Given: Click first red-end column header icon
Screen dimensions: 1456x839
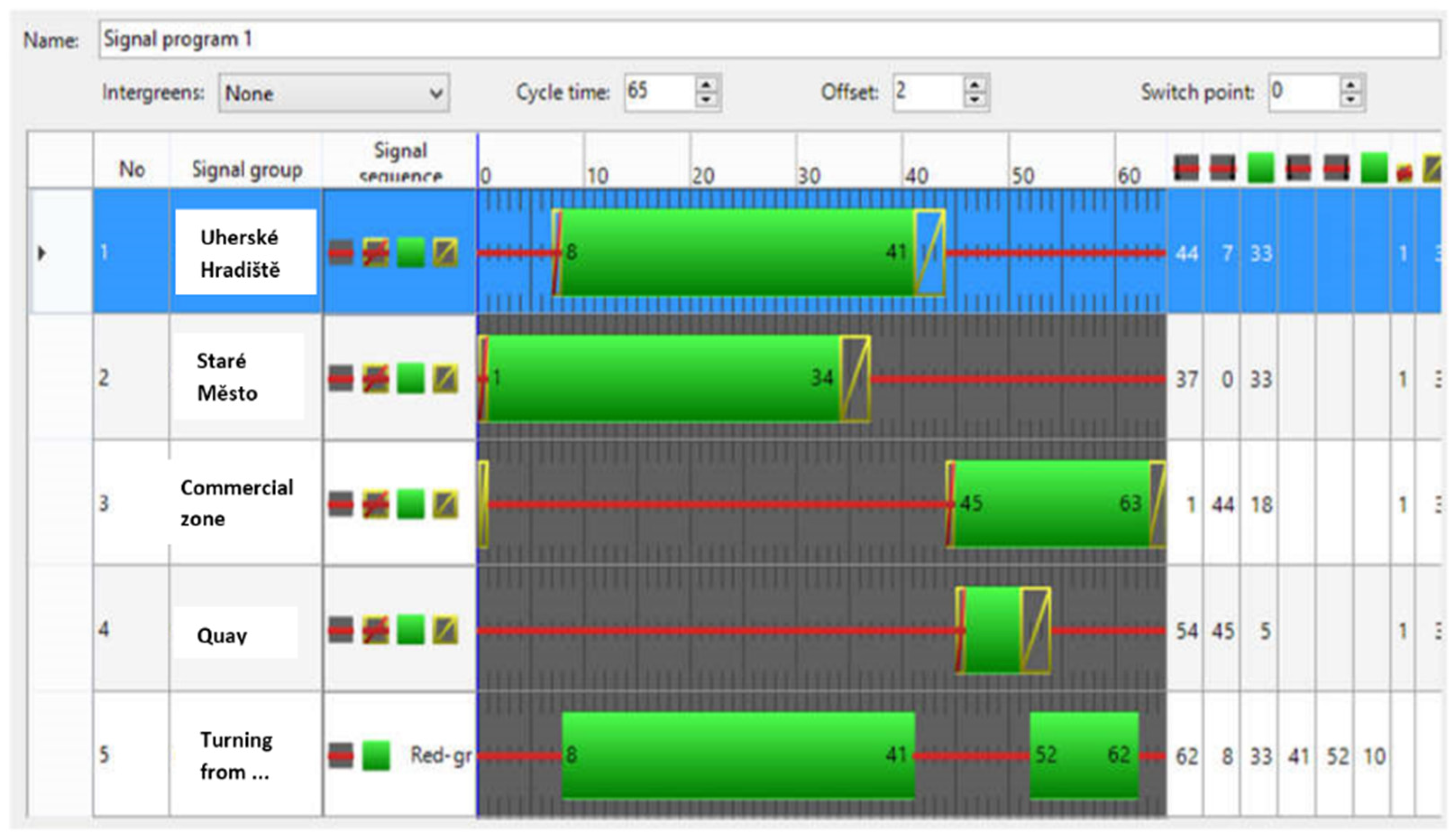Looking at the screenshot, I should 1187,168.
